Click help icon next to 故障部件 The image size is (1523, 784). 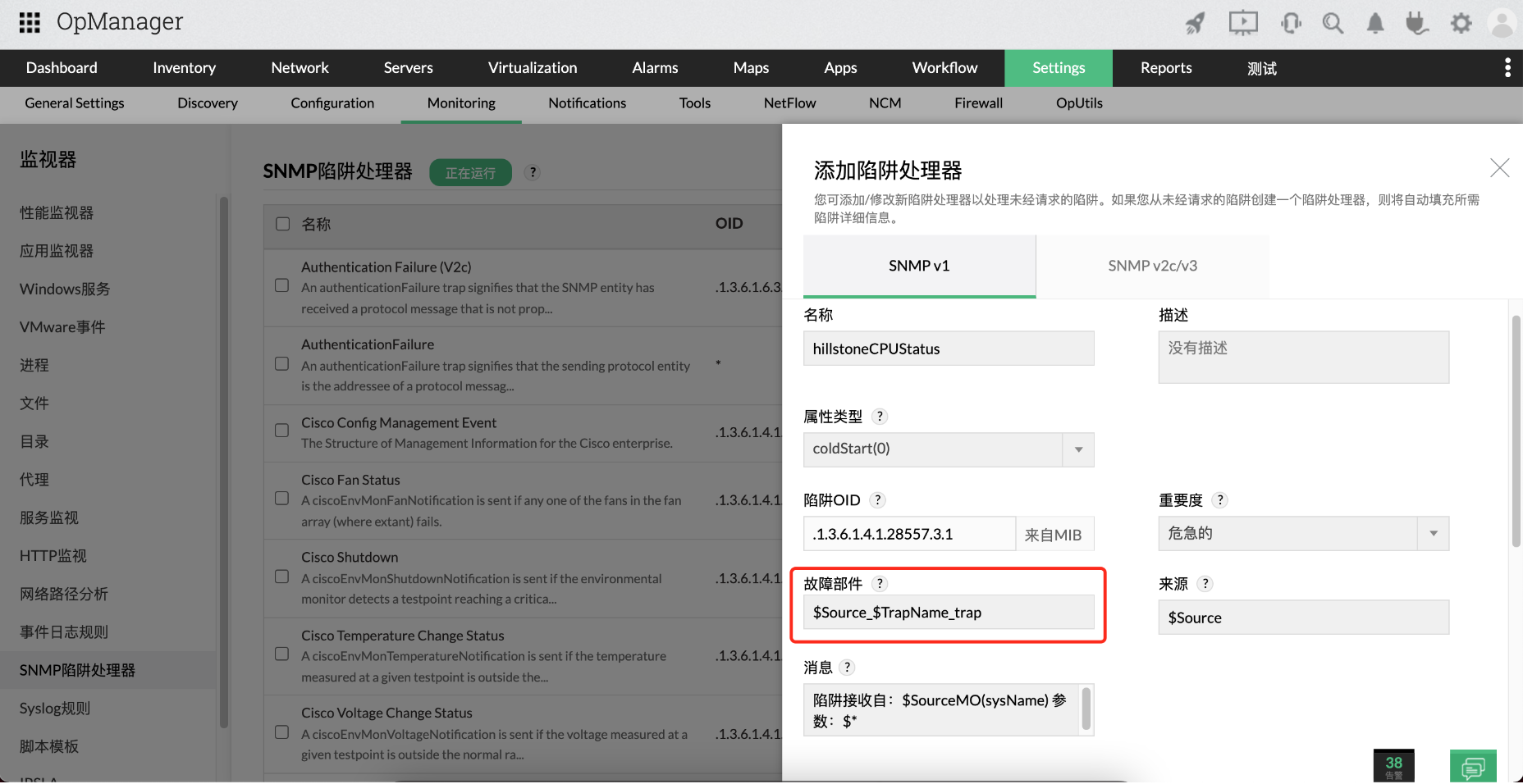coord(880,584)
